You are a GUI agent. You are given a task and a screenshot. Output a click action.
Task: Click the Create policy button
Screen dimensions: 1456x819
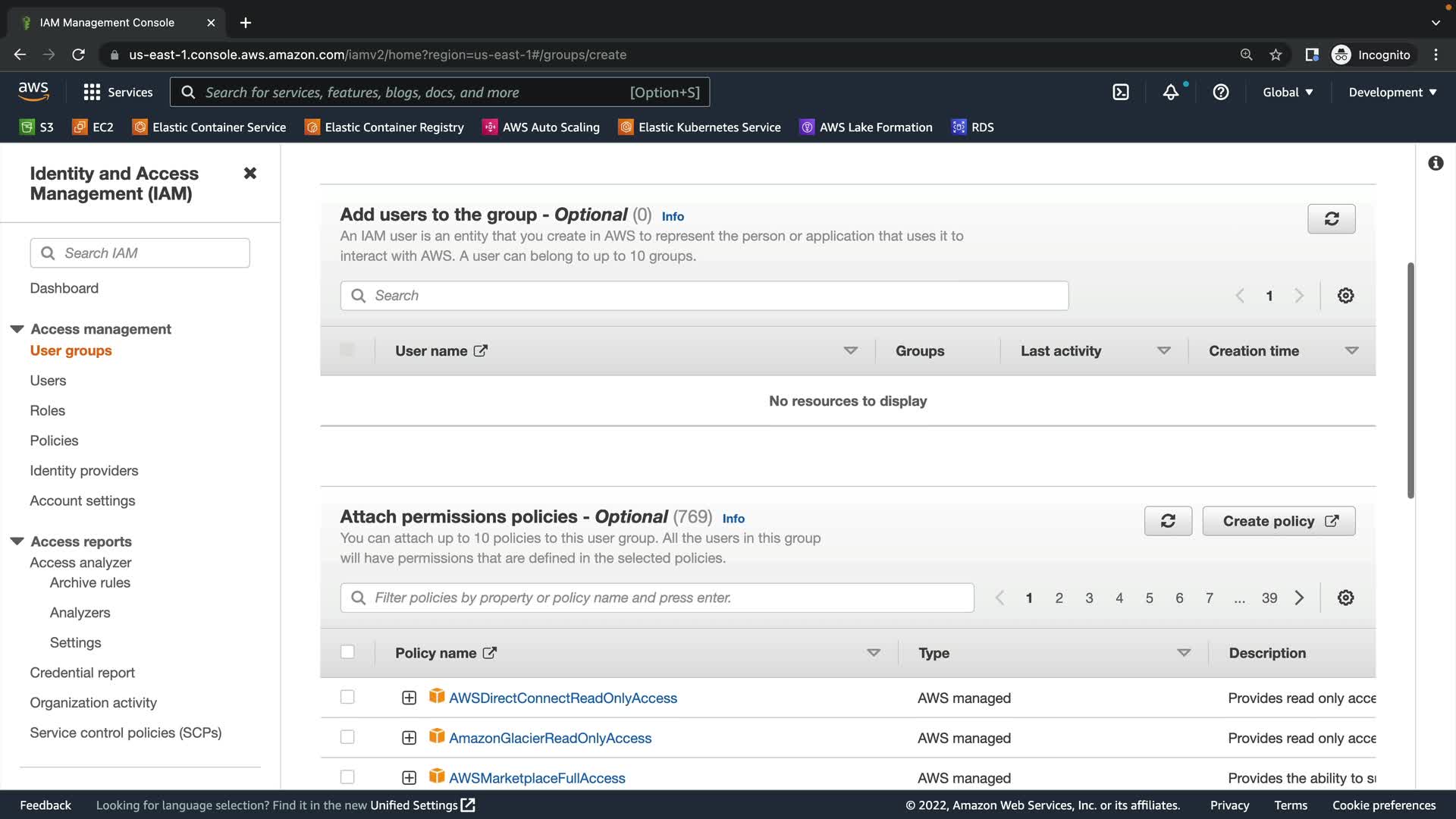click(1279, 521)
